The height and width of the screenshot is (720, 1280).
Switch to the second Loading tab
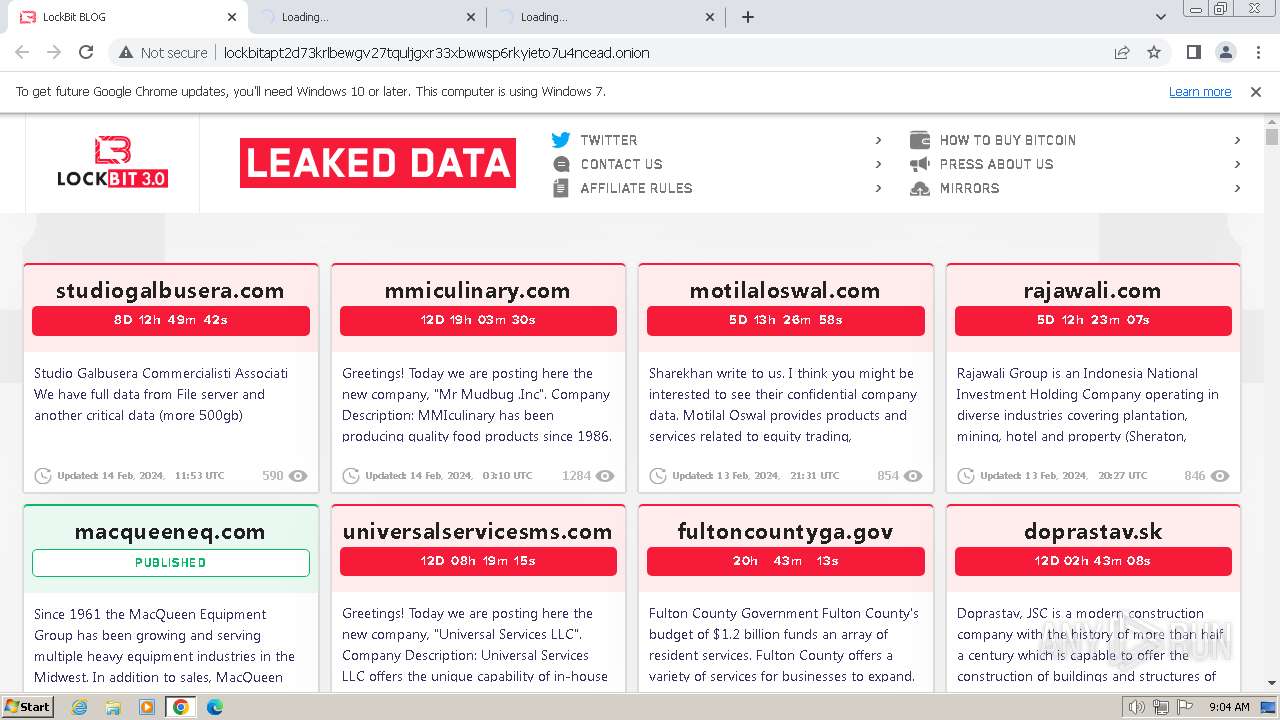(x=366, y=17)
